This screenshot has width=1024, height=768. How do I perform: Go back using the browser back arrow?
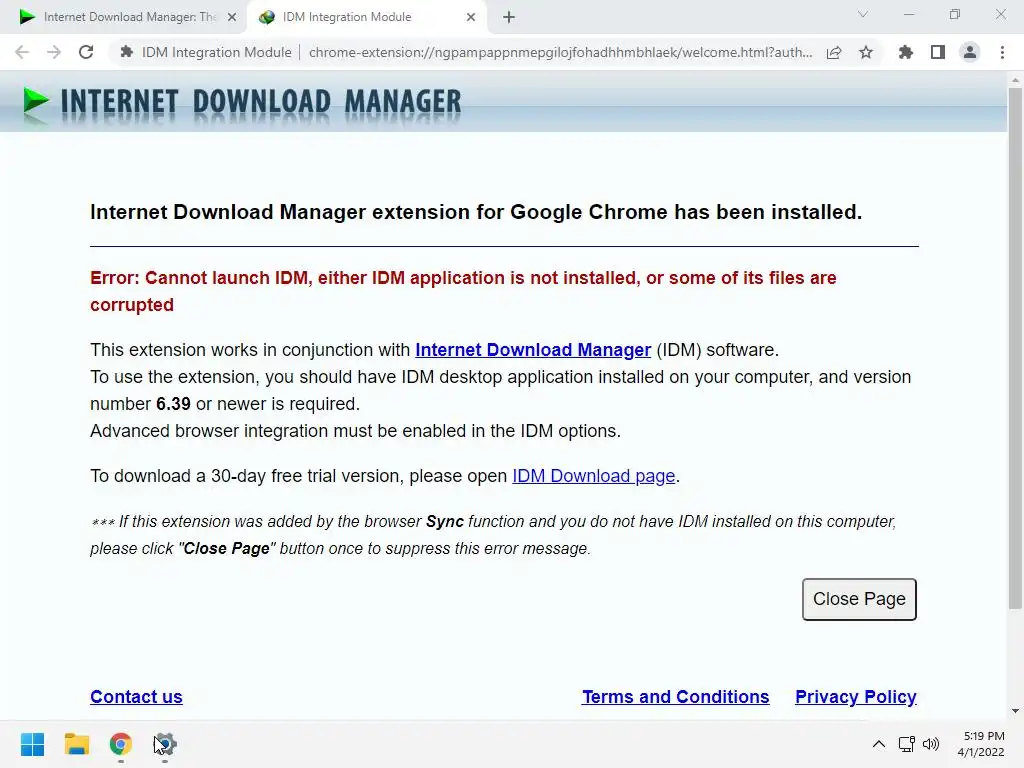click(22, 52)
